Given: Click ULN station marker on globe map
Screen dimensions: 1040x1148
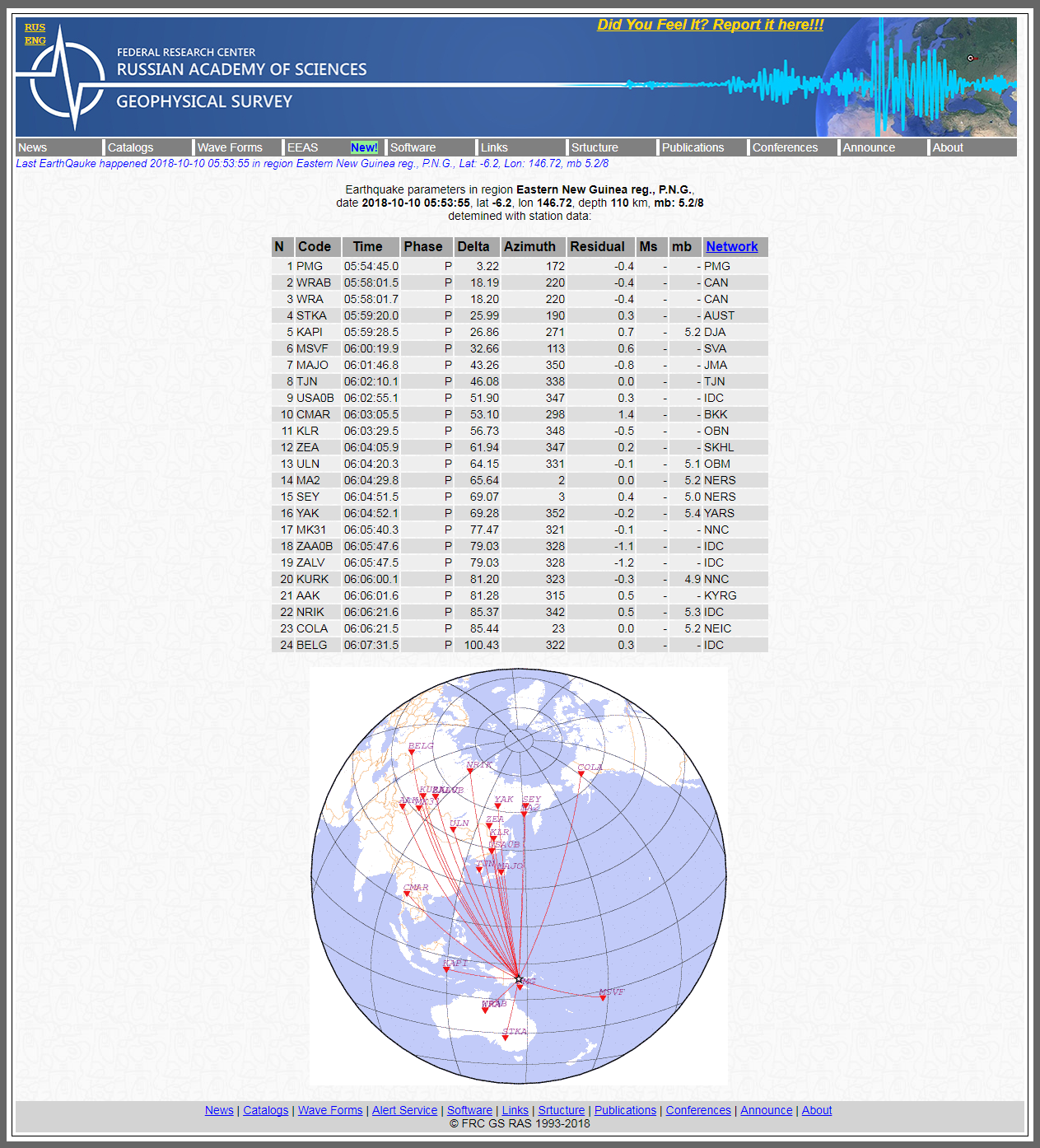Looking at the screenshot, I should pyautogui.click(x=453, y=830).
